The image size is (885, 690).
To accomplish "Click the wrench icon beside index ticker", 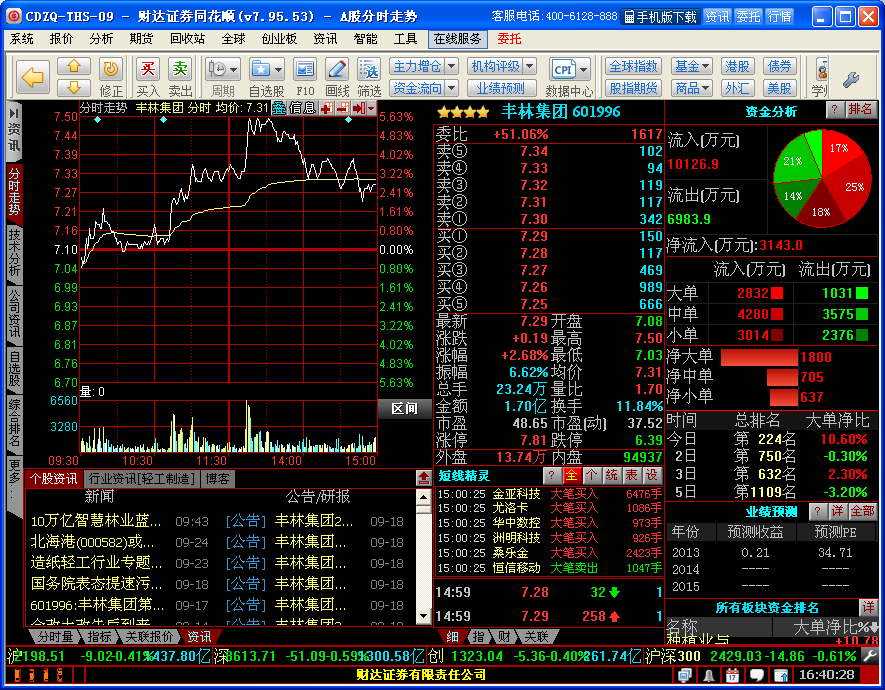I will click(869, 656).
